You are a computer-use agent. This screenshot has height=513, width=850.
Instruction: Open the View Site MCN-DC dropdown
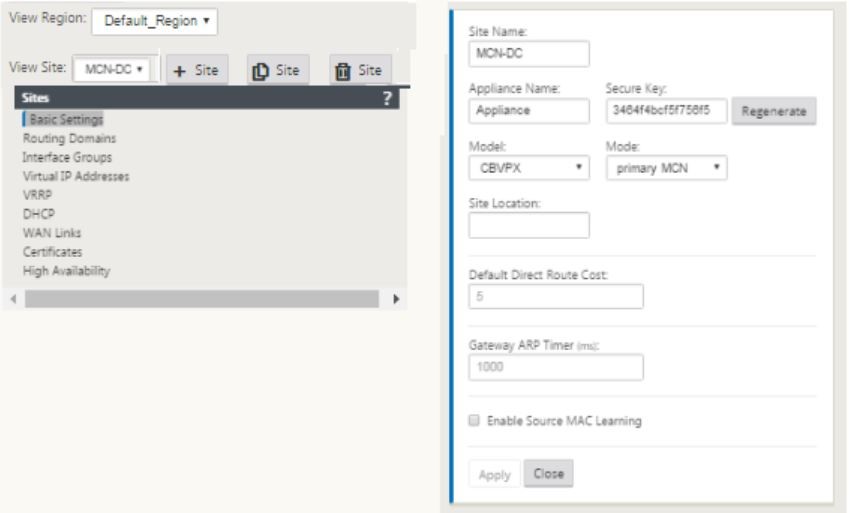coord(112,69)
